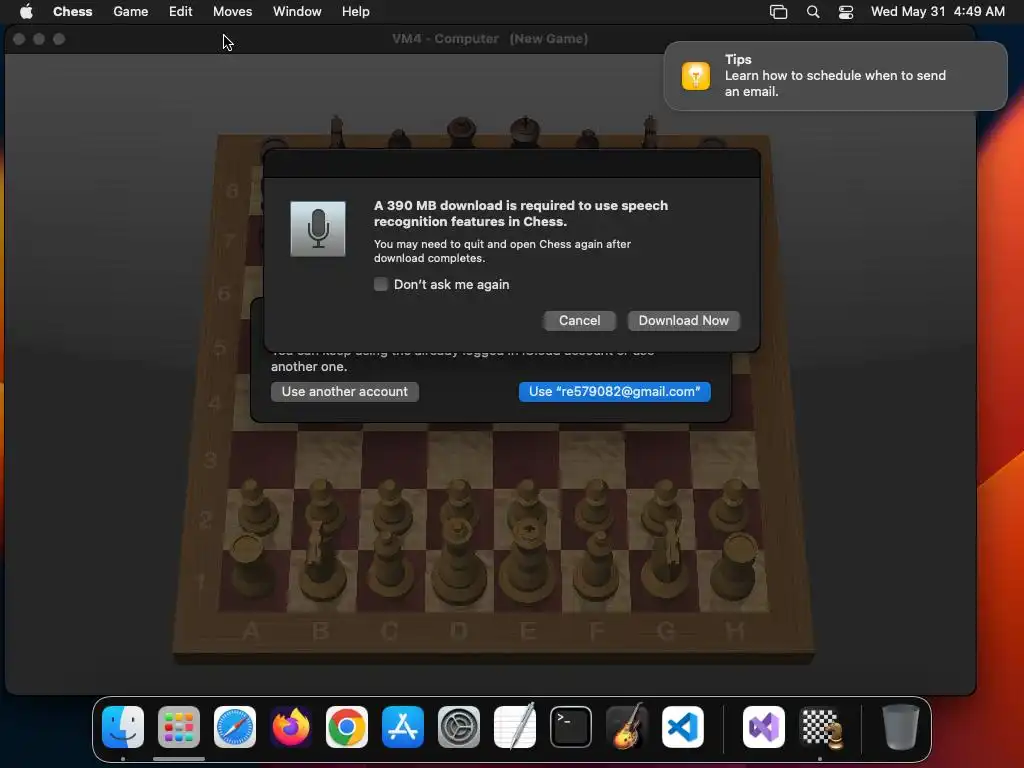The image size is (1024, 768).
Task: Open the Trash in the dock
Action: pyautogui.click(x=901, y=727)
